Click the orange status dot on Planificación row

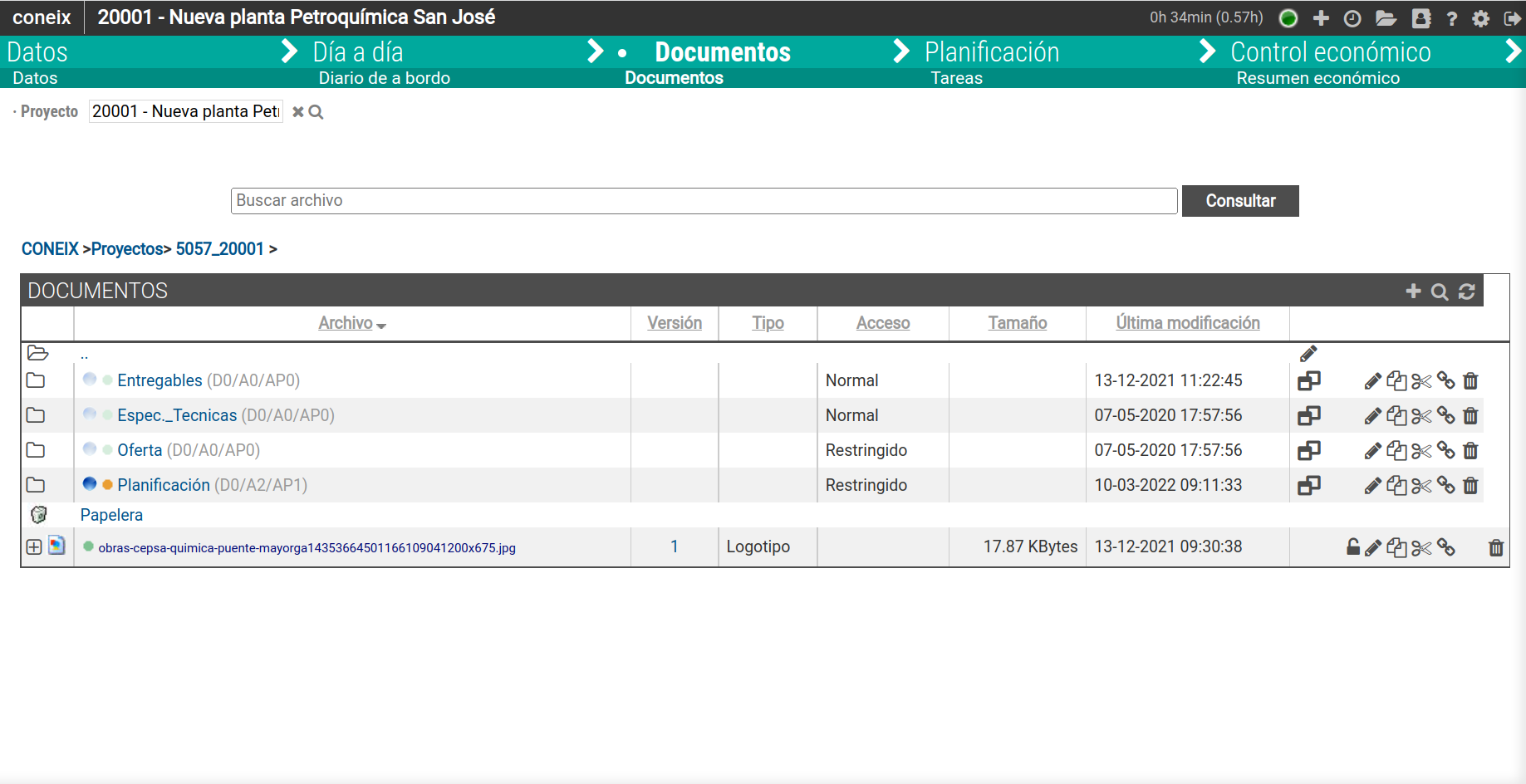pos(107,484)
